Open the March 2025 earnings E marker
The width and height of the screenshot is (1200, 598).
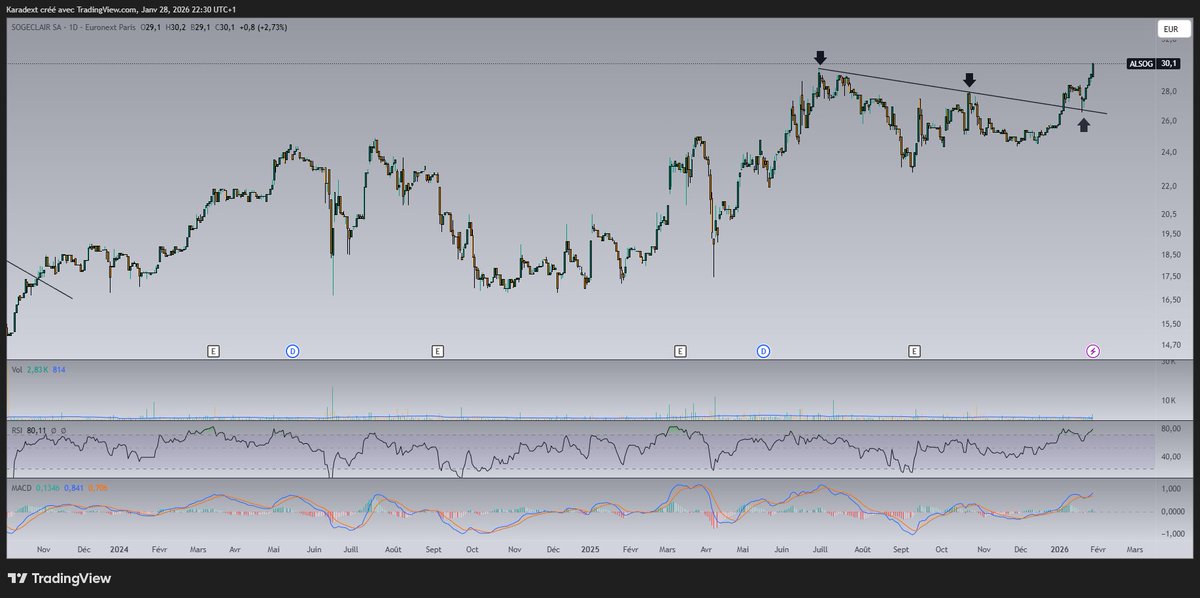(x=680, y=351)
